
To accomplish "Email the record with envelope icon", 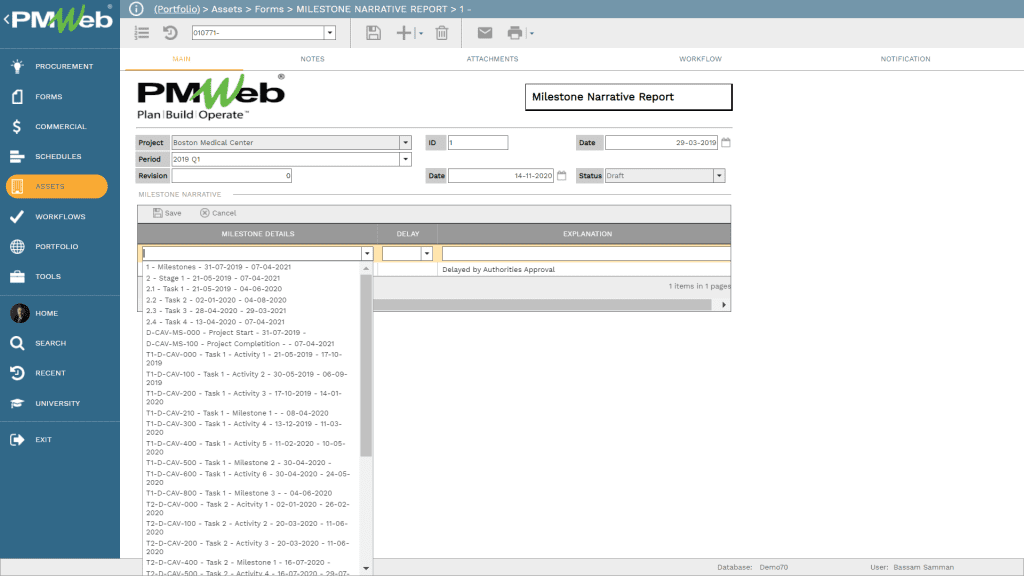I will point(485,33).
